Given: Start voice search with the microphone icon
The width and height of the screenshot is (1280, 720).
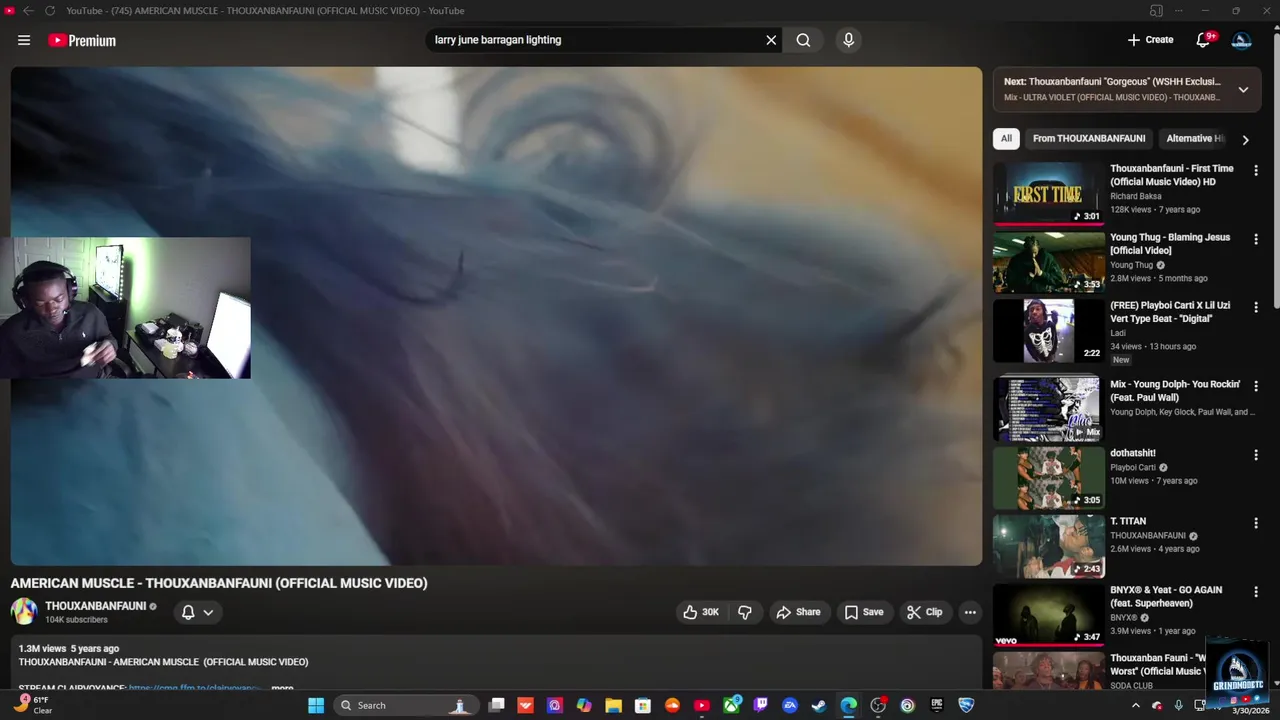Looking at the screenshot, I should click(848, 40).
